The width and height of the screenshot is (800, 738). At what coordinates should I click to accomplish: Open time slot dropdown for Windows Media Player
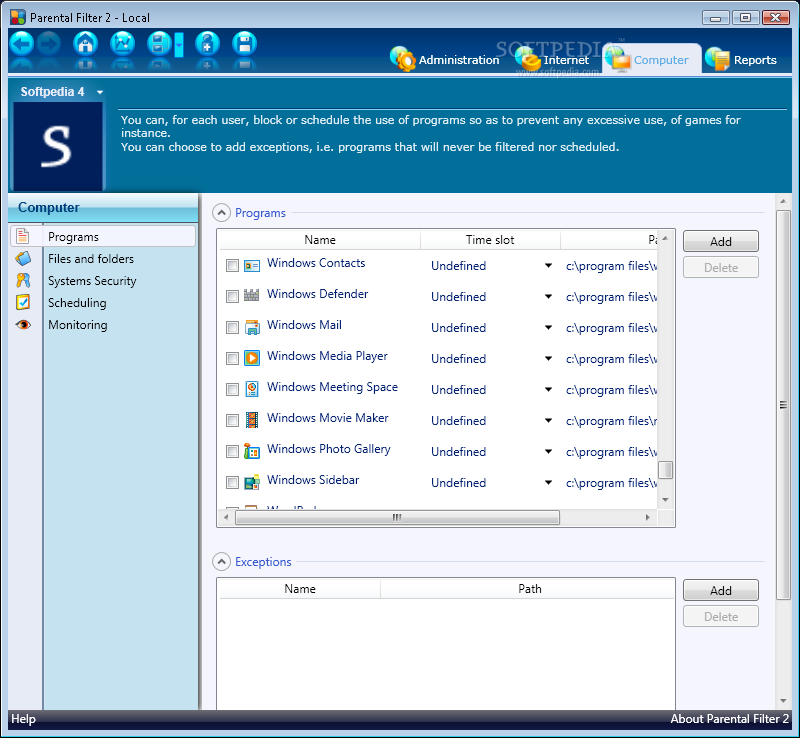coord(548,359)
